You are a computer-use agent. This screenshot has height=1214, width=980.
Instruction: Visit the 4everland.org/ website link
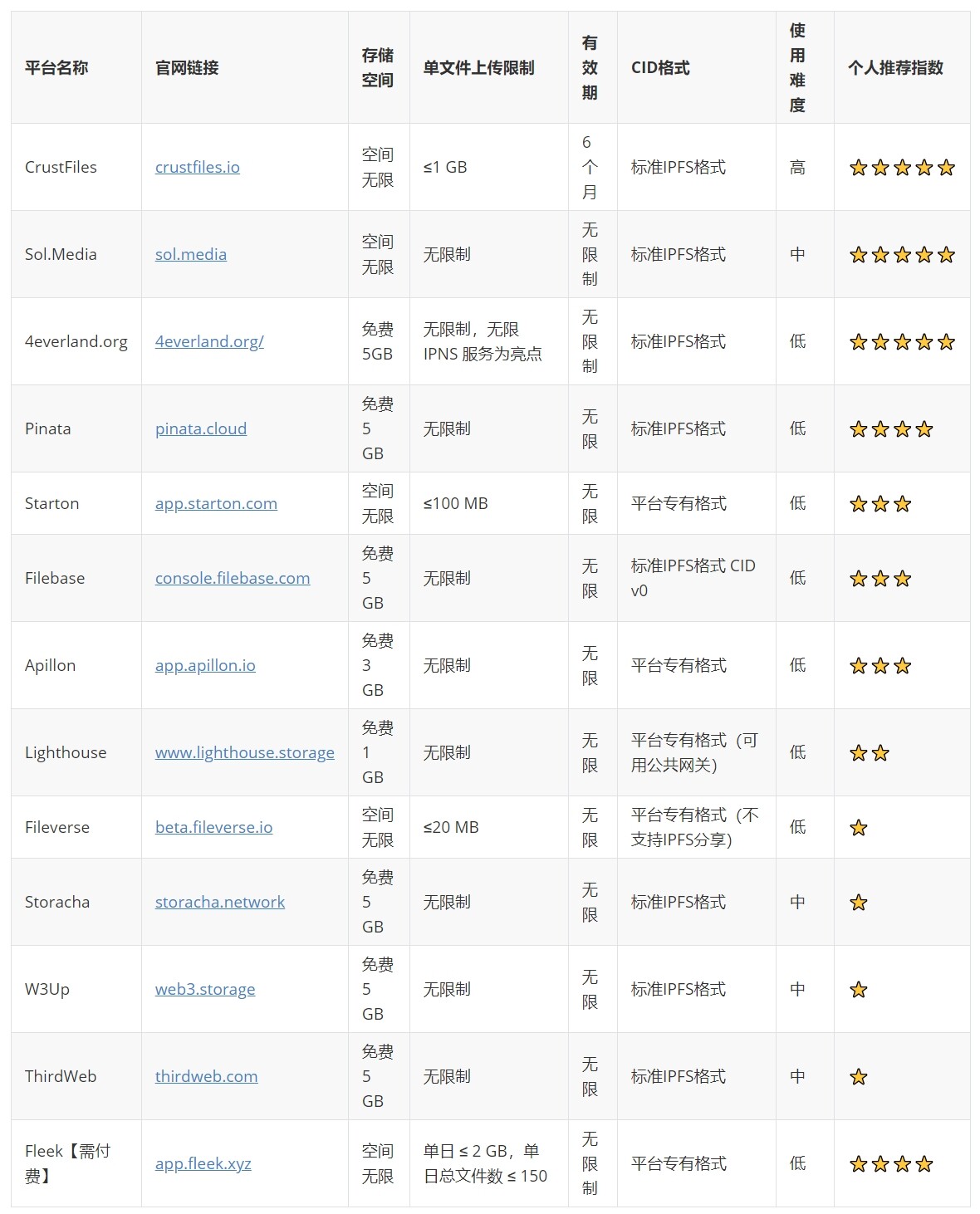209,341
